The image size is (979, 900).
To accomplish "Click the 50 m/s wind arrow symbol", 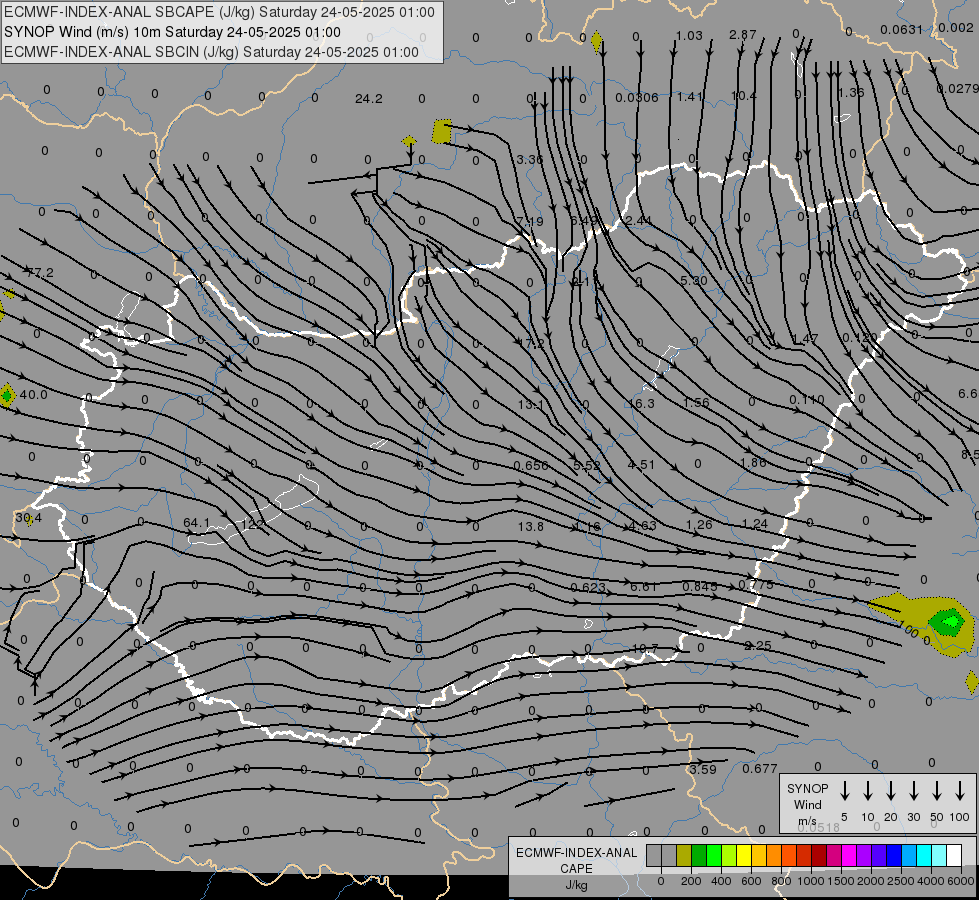I will pyautogui.click(x=937, y=791).
